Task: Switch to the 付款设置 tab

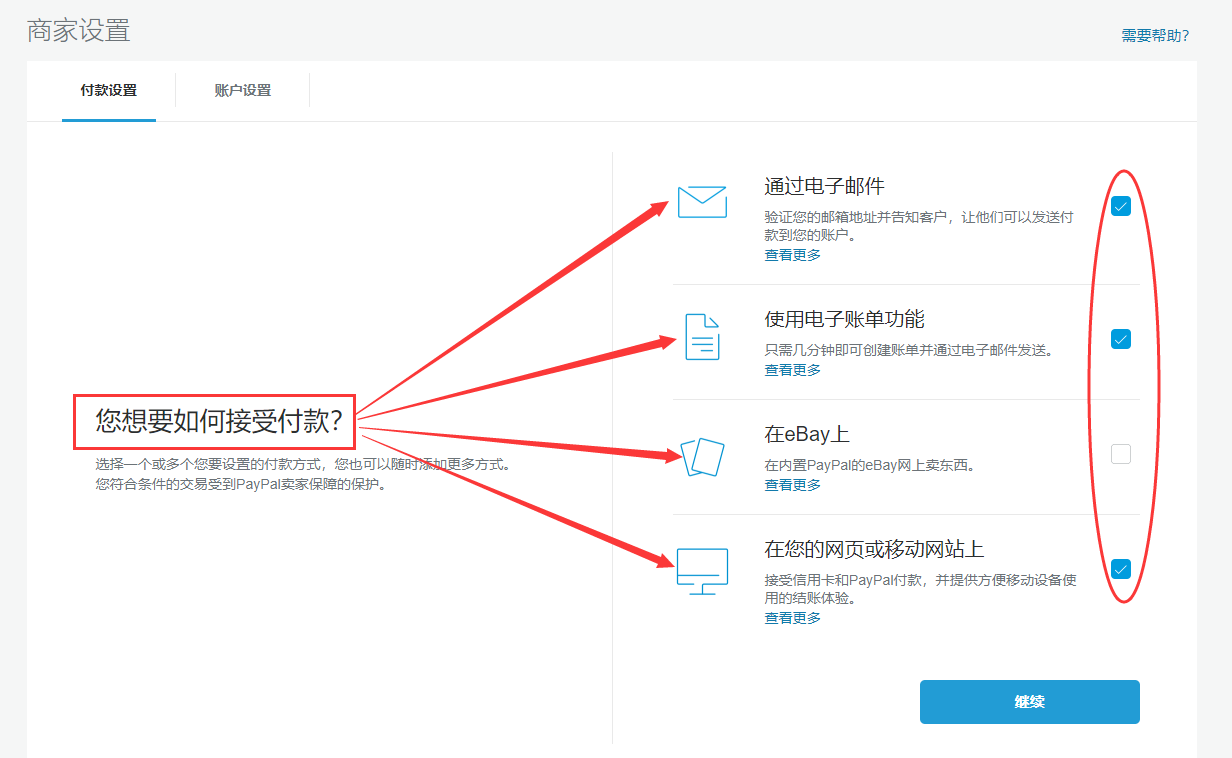Action: 108,91
